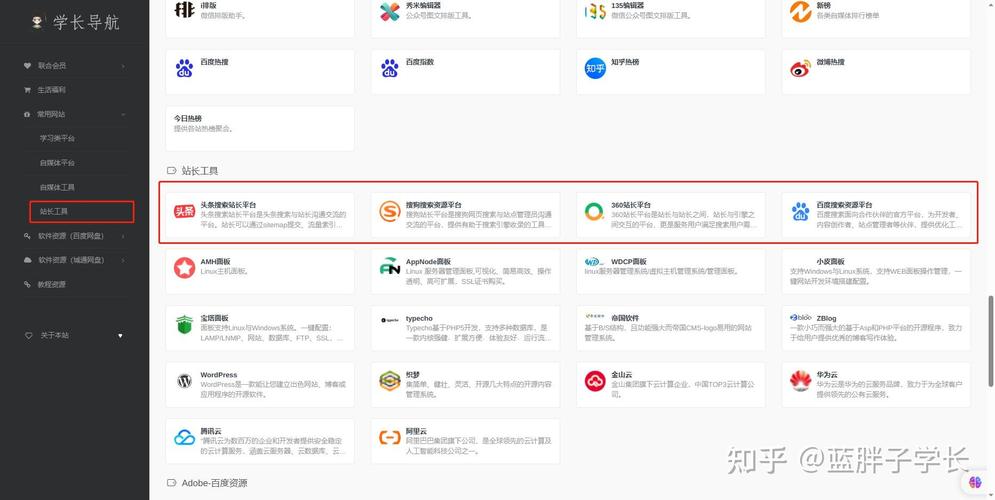Expand the 联合会员 sidebar chevron
The height and width of the screenshot is (500, 995).
point(123,66)
